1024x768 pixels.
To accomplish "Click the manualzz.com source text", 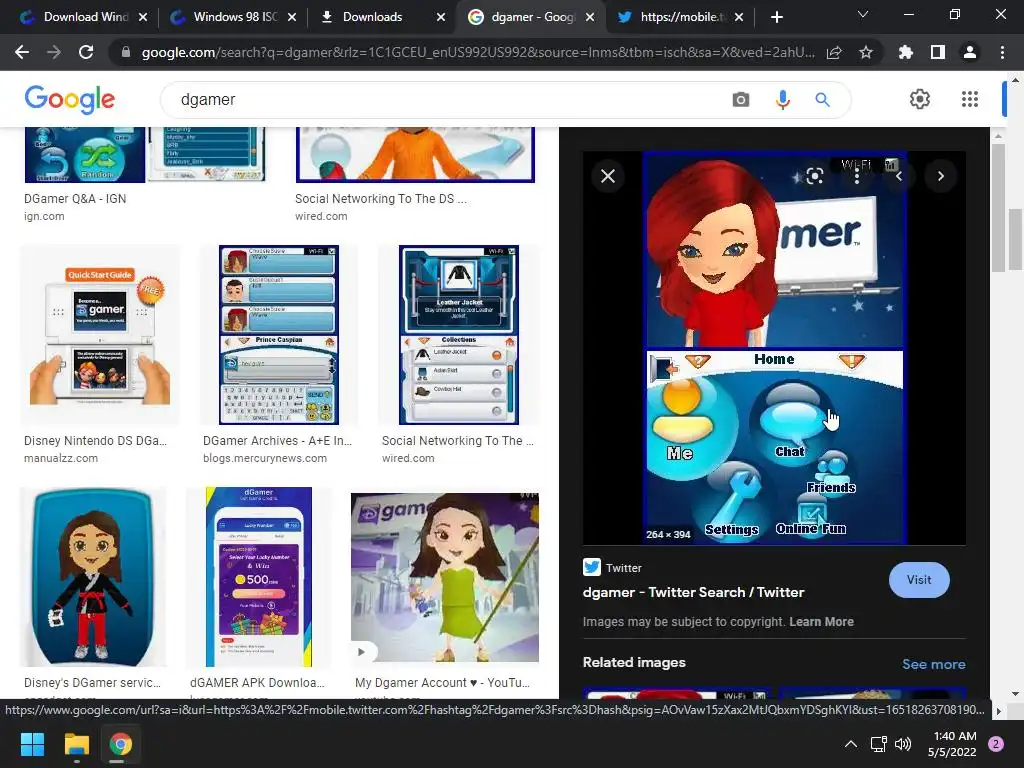I will (x=61, y=458).
